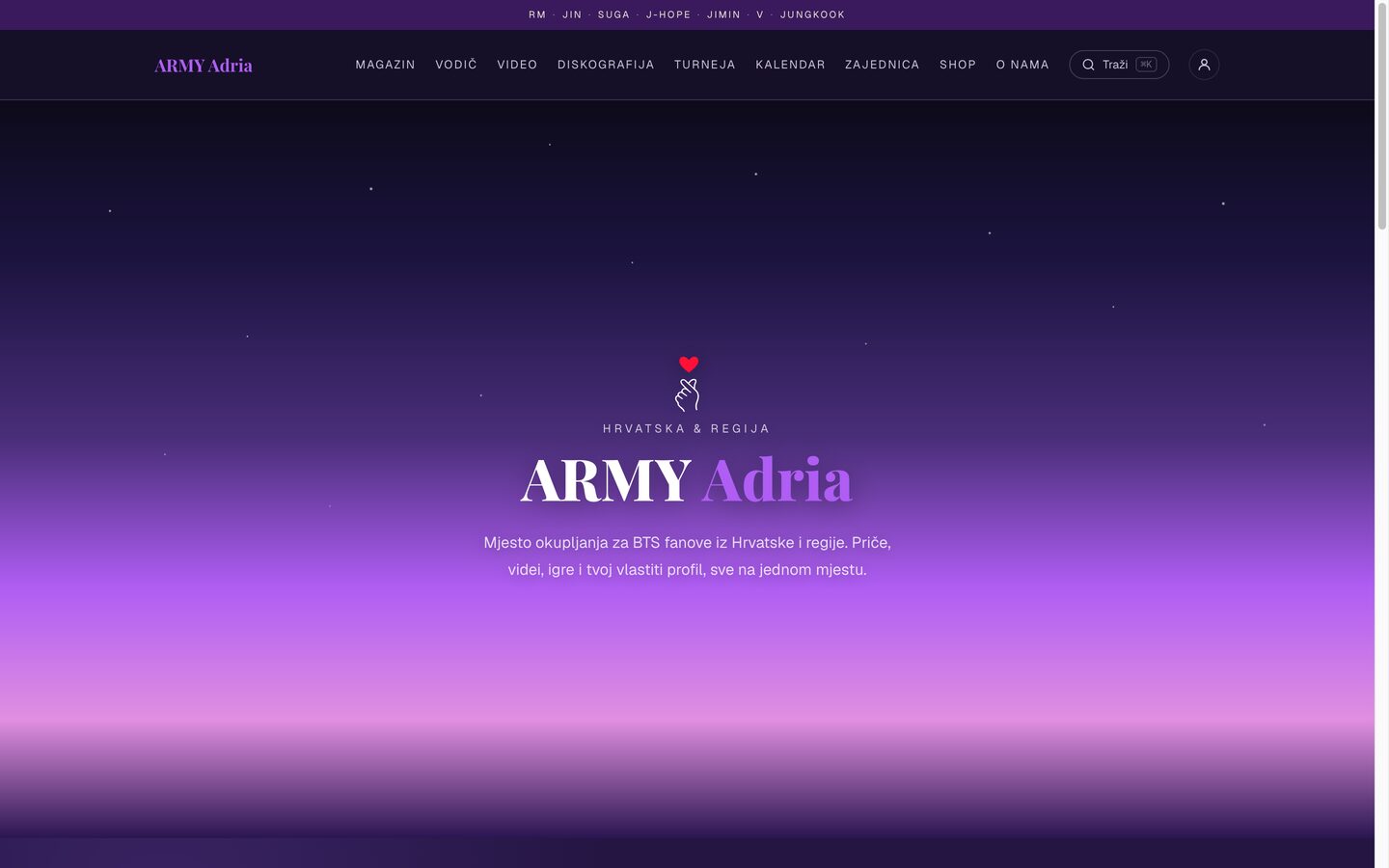Click the red heart icon

point(688,364)
